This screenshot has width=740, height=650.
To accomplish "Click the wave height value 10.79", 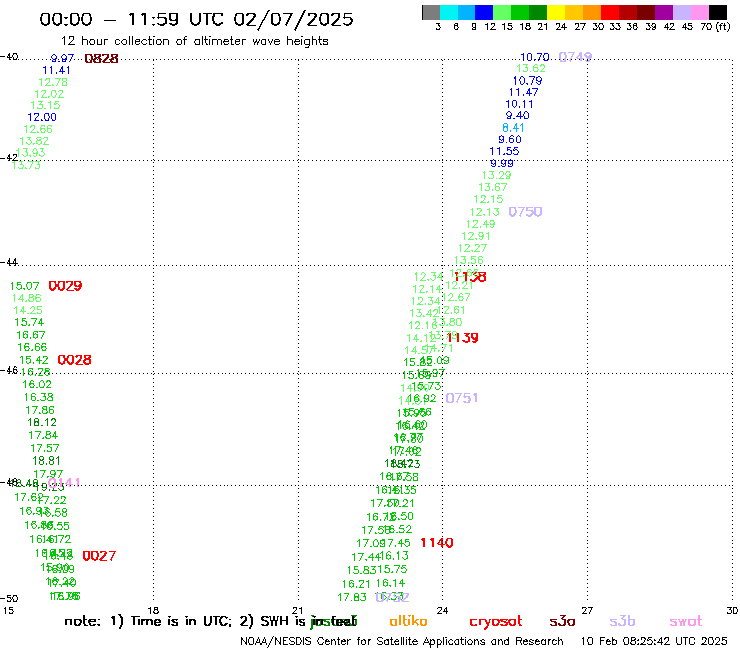I will tap(528, 81).
